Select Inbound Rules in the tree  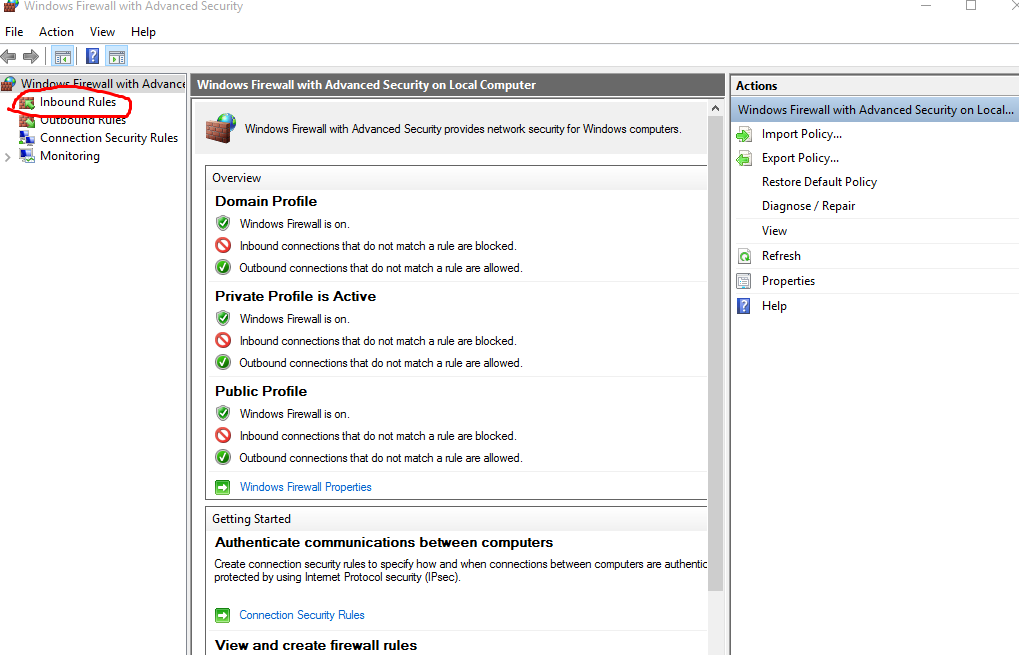point(78,102)
